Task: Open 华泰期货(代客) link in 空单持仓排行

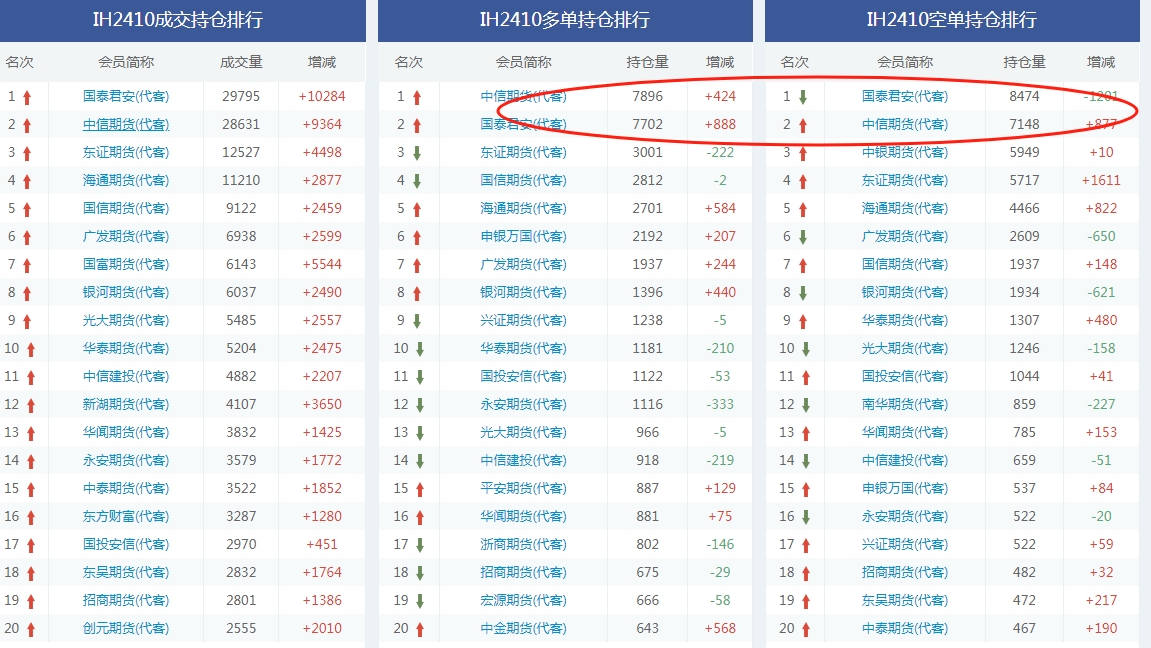Action: (x=904, y=320)
